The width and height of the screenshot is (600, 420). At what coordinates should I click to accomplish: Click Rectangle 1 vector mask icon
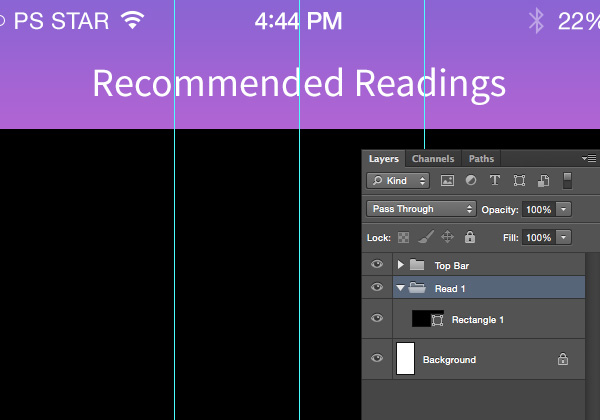[437, 320]
